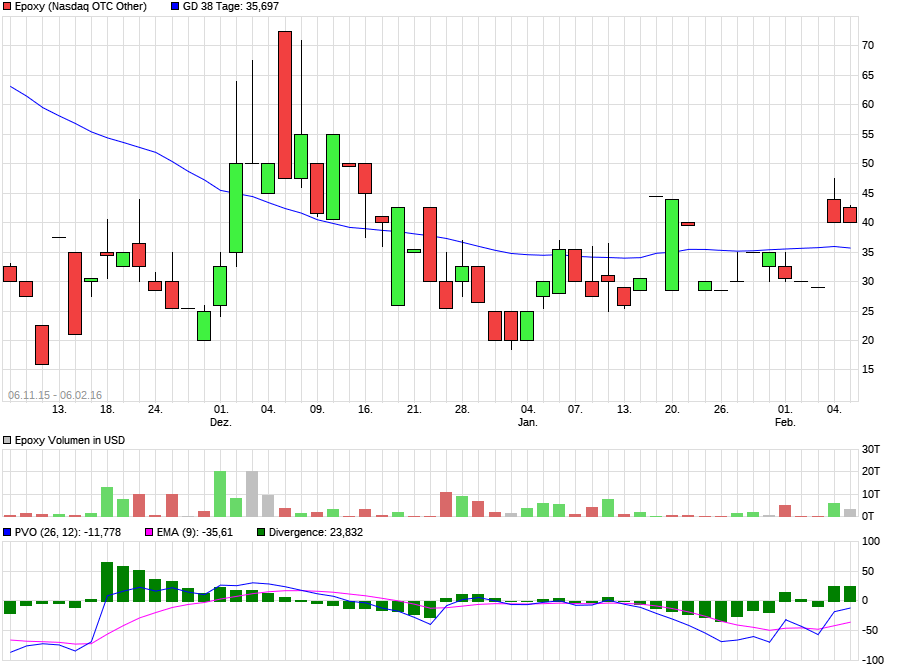Screen dimensions: 900x670
Task: Click the tall green candlestick above '20.' January
Action: pyautogui.click(x=672, y=245)
